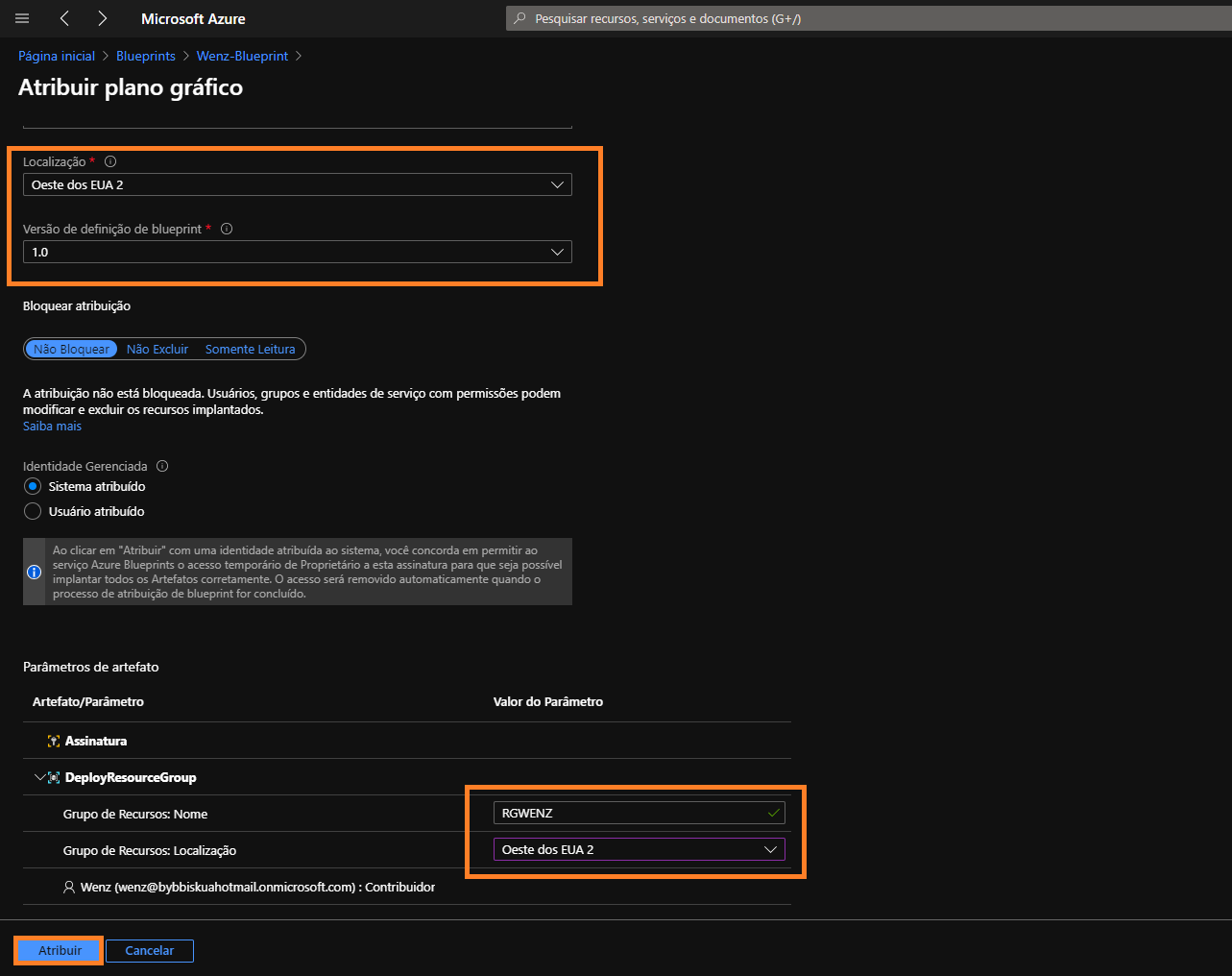
Task: Show info for Versão de definição de blueprint
Action: pyautogui.click(x=227, y=229)
